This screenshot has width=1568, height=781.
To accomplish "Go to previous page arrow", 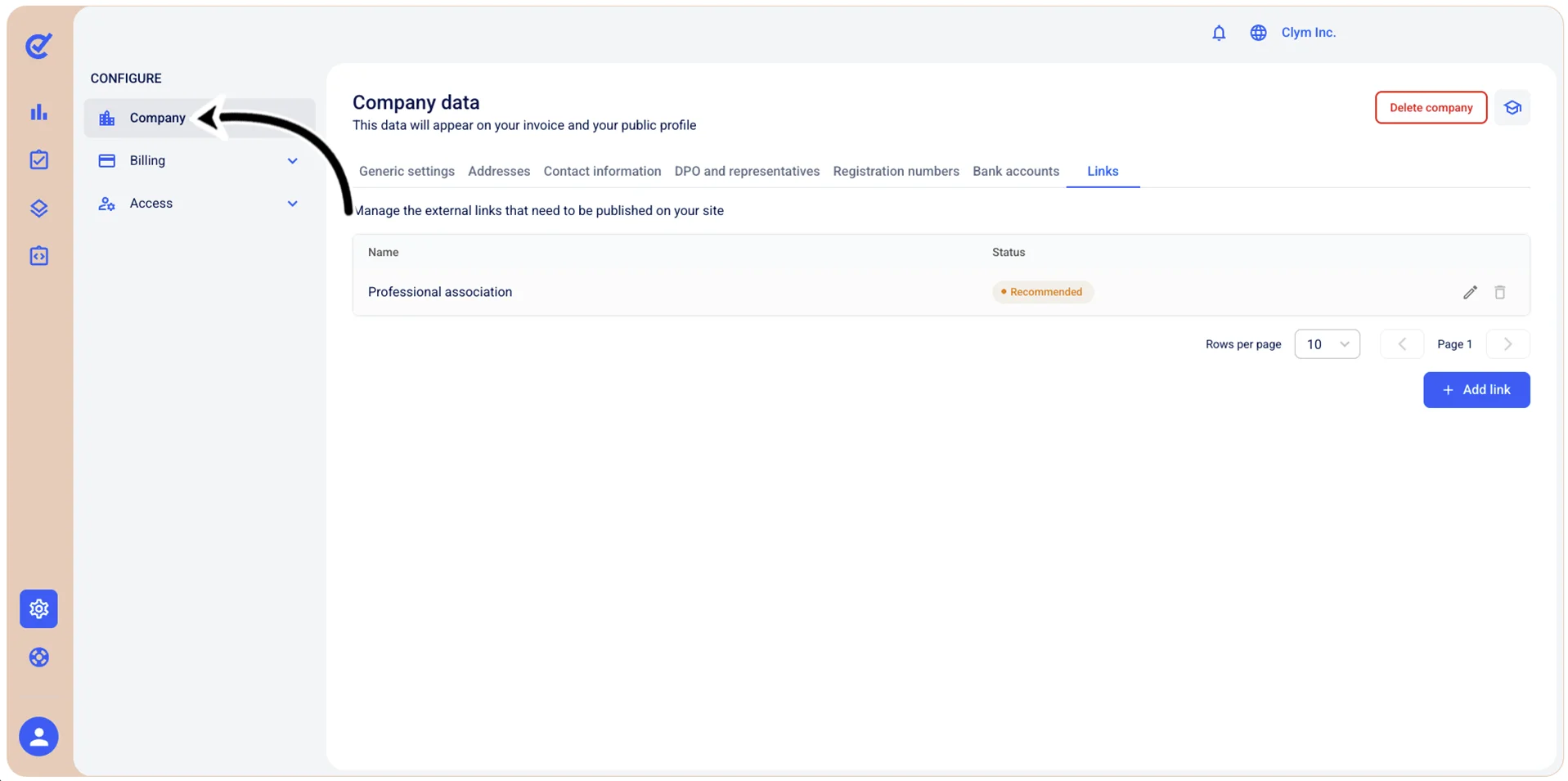I will [1401, 344].
